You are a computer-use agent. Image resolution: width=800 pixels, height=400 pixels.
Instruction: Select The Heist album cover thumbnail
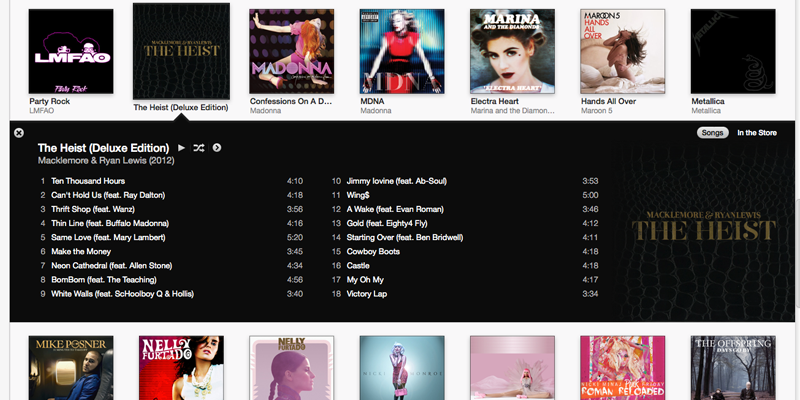point(181,51)
